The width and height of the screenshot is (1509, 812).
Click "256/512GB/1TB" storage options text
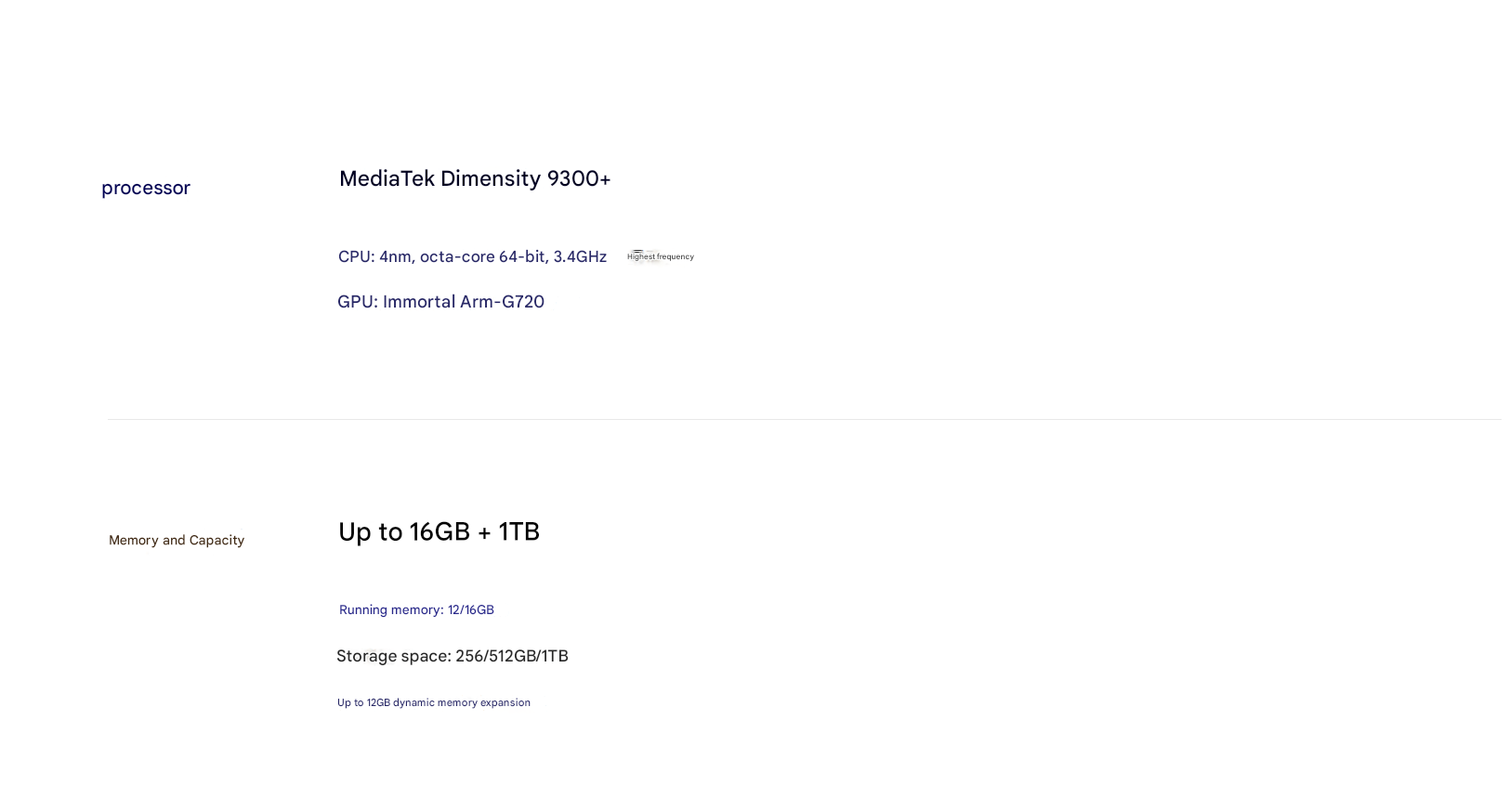pos(512,656)
